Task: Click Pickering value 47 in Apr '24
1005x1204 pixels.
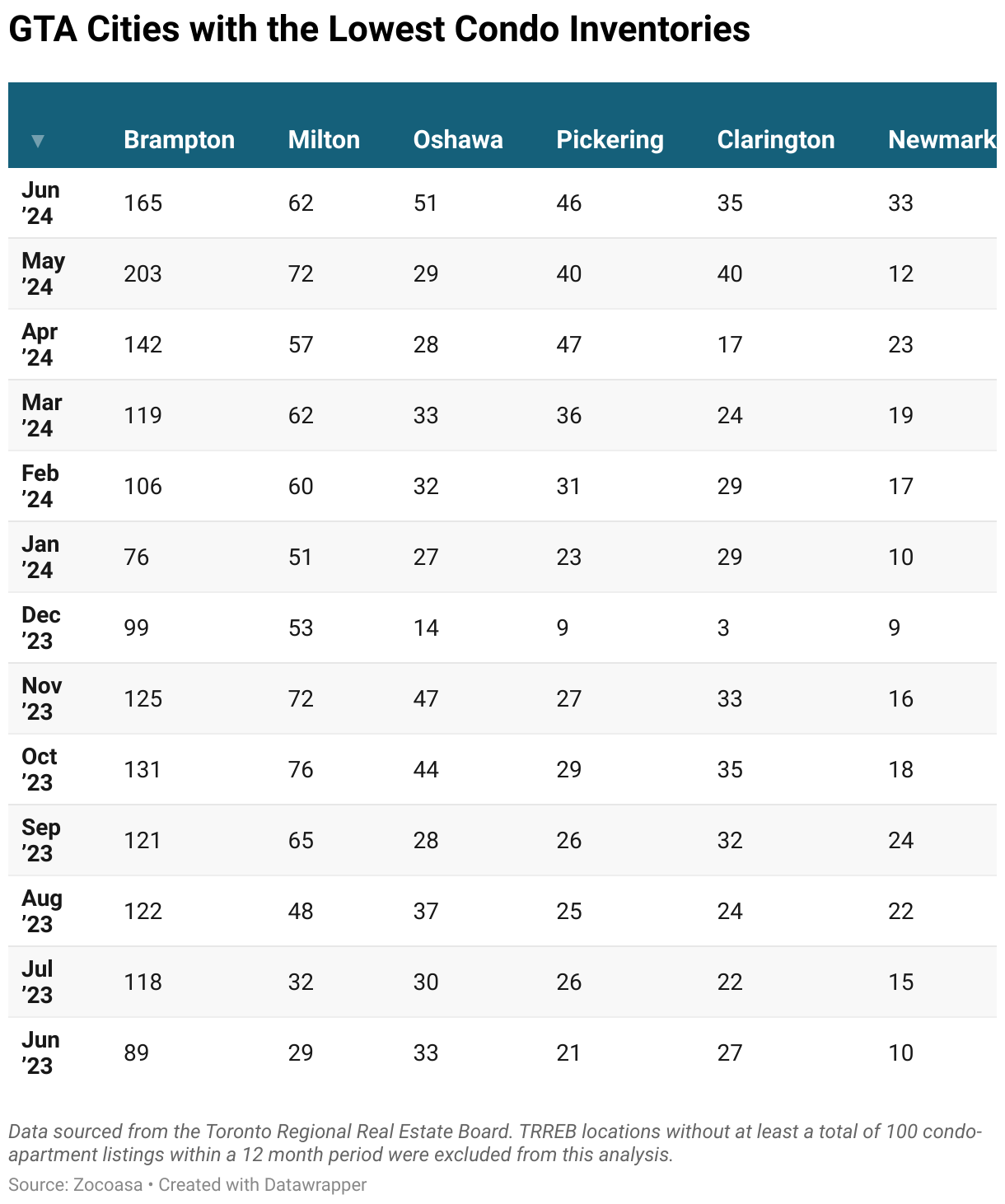Action: 568,344
